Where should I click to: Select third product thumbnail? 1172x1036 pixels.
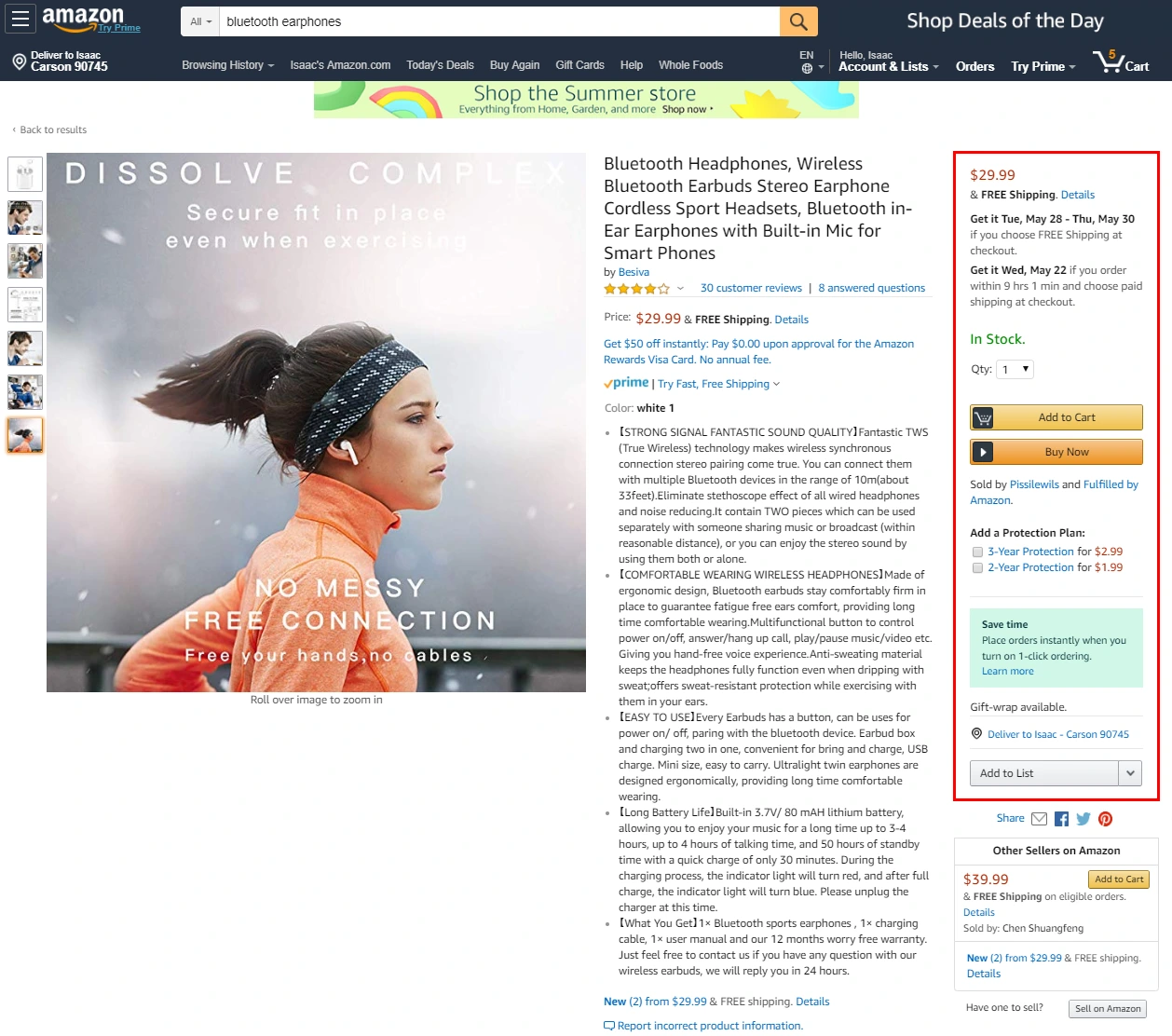coord(25,261)
